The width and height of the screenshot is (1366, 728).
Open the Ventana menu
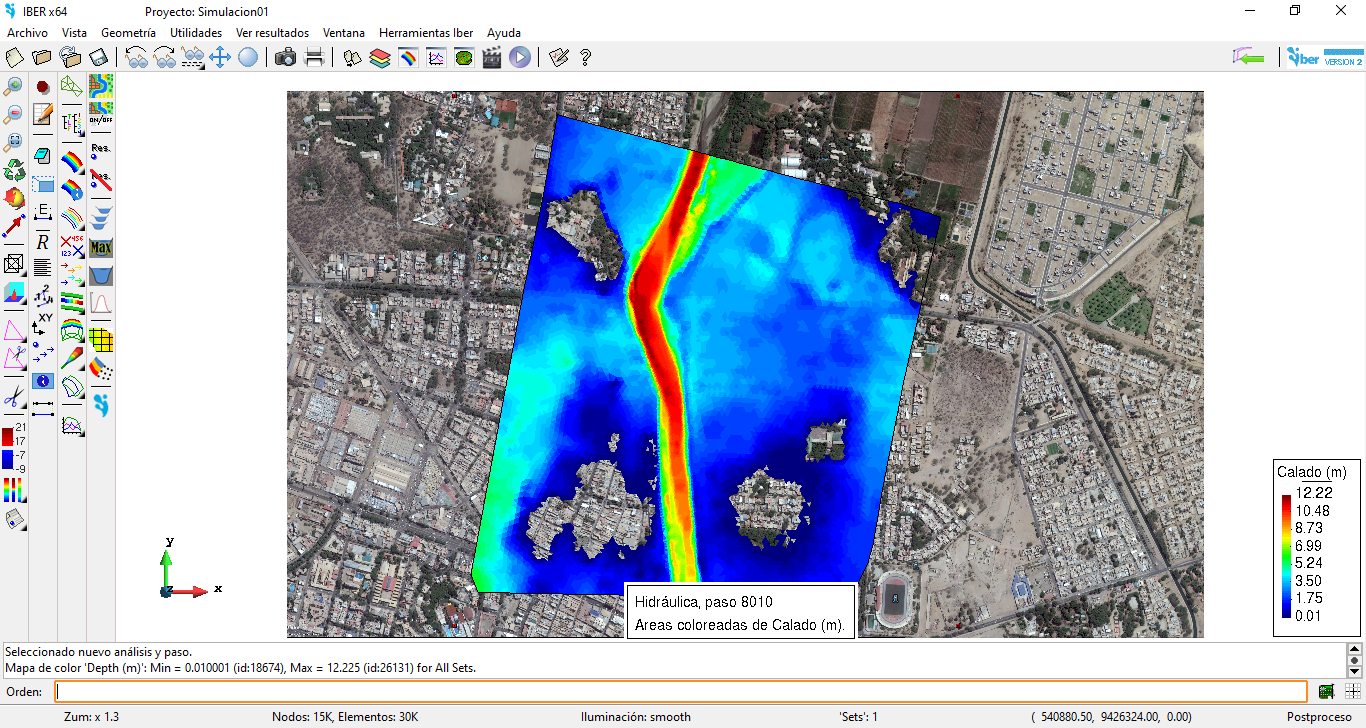point(344,32)
